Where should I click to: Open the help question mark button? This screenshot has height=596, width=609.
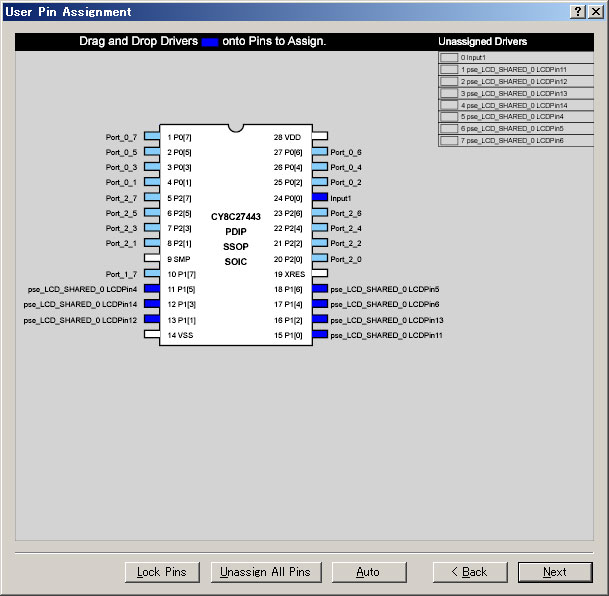tap(578, 12)
